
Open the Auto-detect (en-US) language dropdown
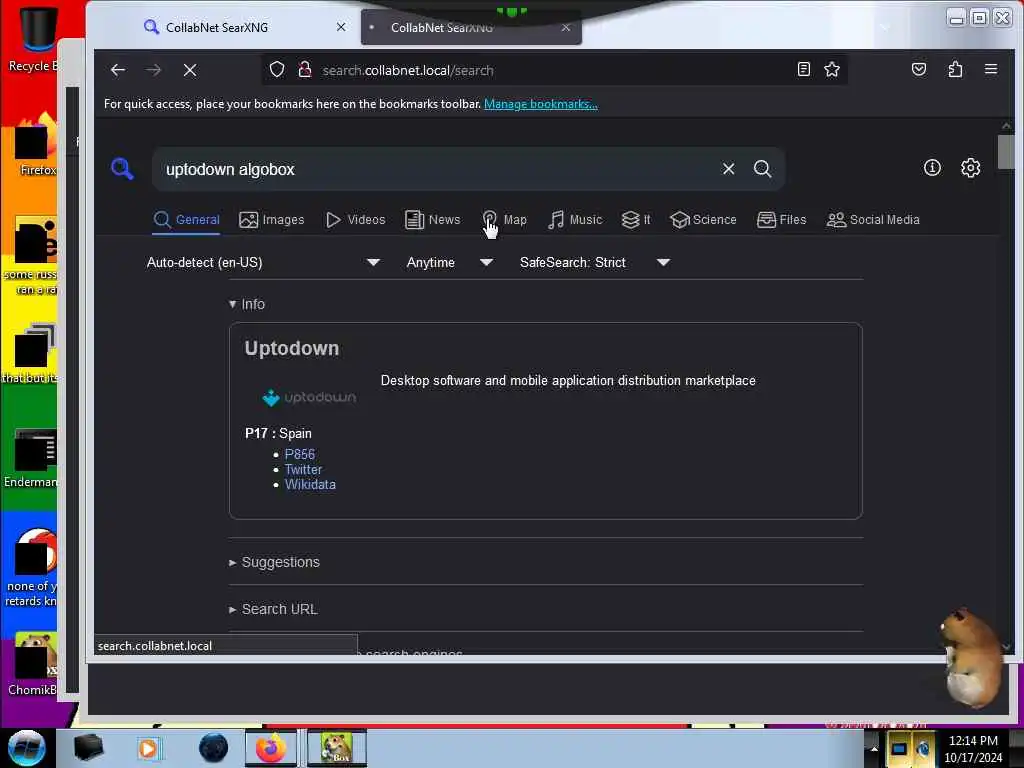(x=263, y=263)
